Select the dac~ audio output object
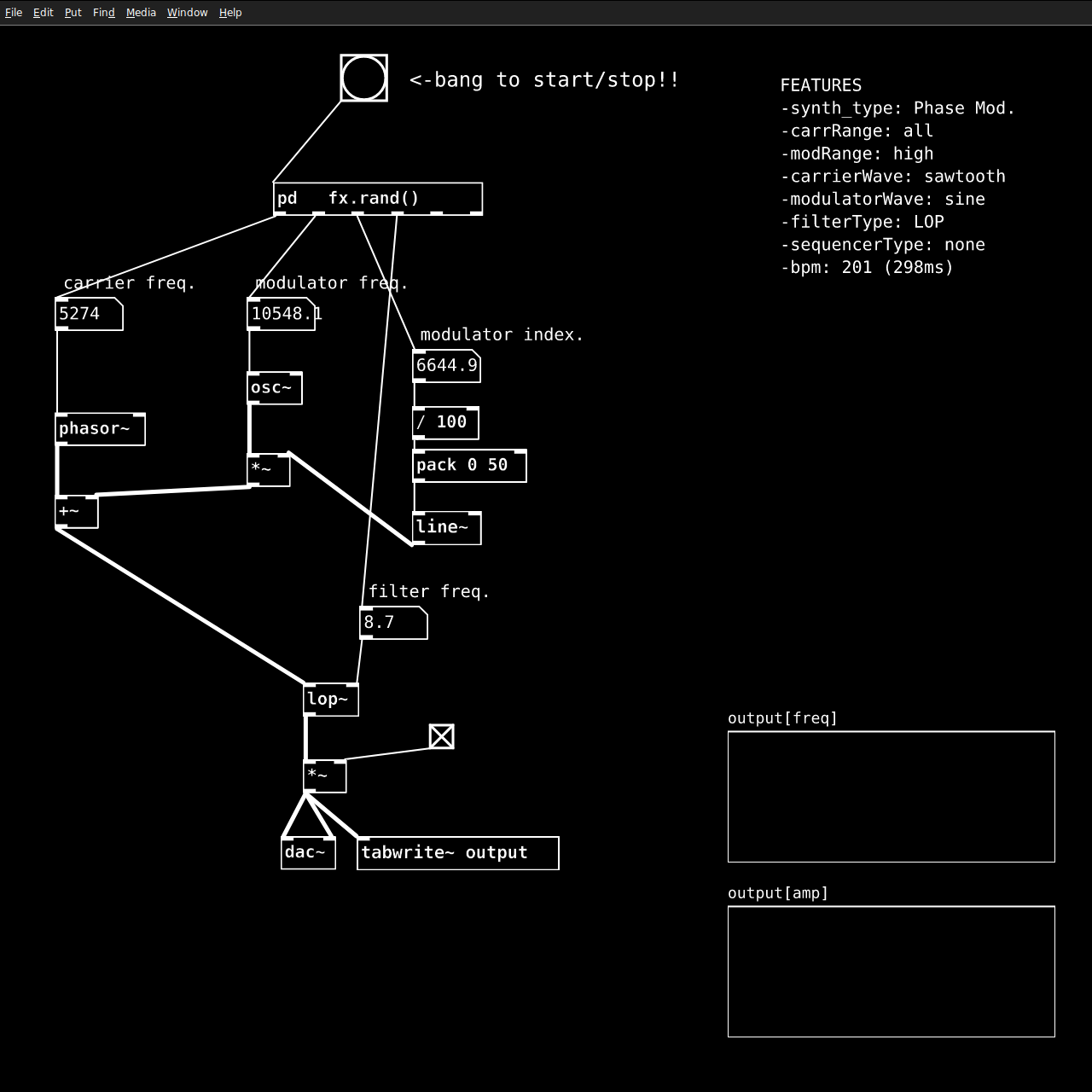1092x1092 pixels. pos(309,853)
